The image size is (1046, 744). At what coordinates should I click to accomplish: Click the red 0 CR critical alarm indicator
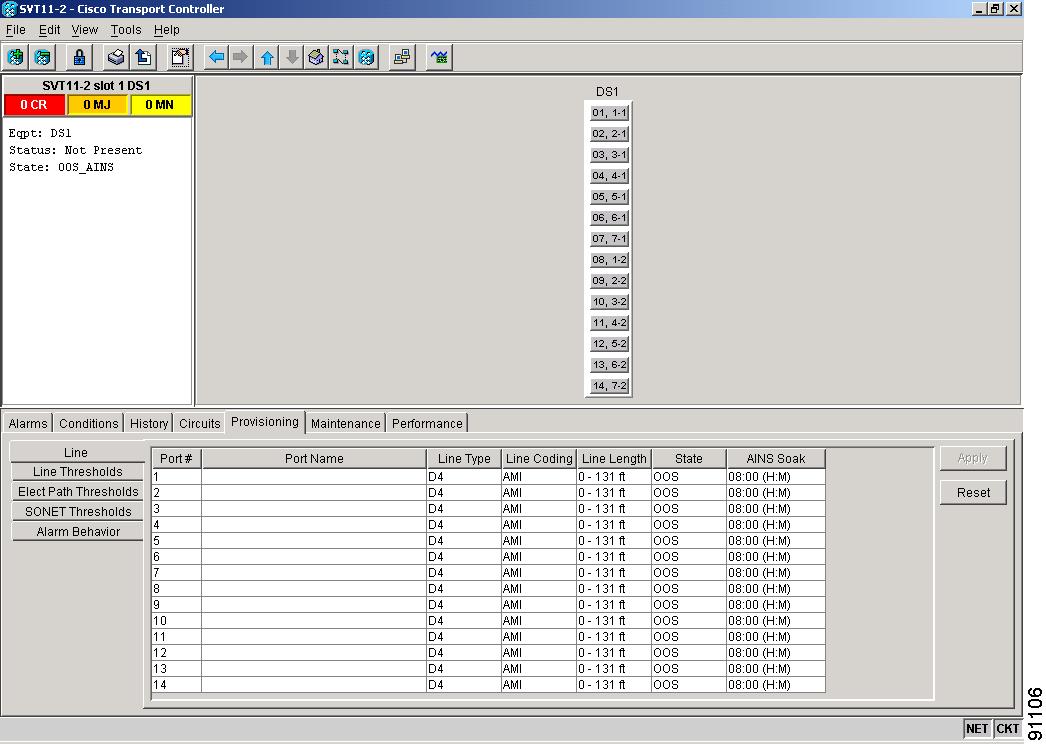point(34,105)
